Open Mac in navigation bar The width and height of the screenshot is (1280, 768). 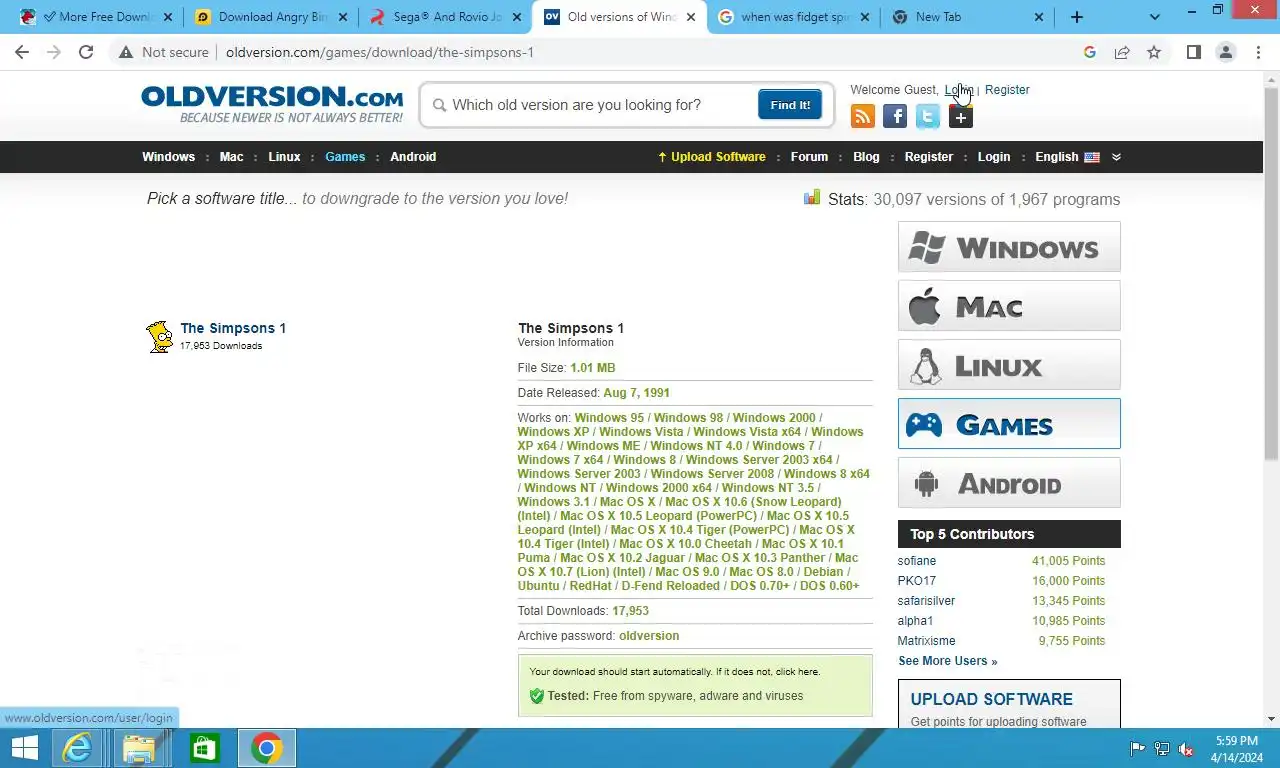point(231,157)
